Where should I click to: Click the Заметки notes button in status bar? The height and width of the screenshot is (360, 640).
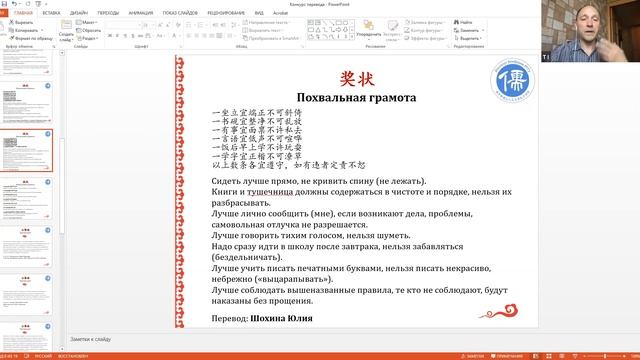click(472, 356)
